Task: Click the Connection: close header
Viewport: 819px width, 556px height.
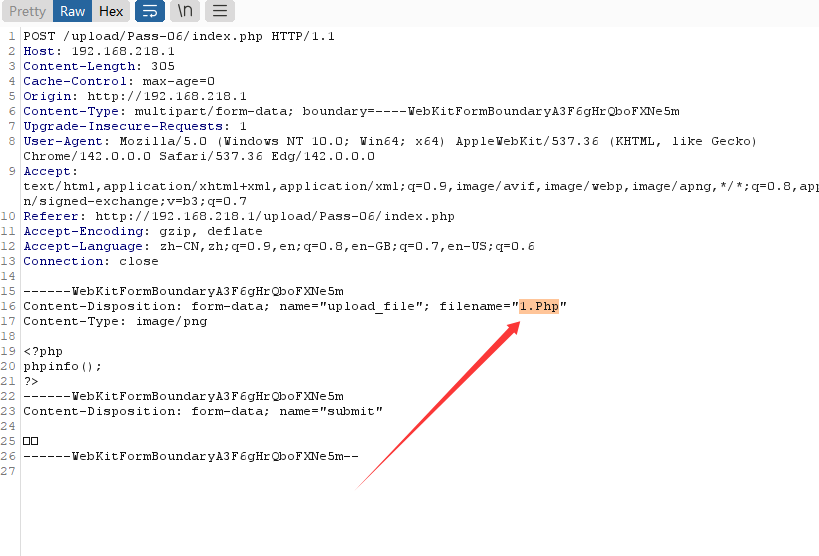Action: point(91,261)
